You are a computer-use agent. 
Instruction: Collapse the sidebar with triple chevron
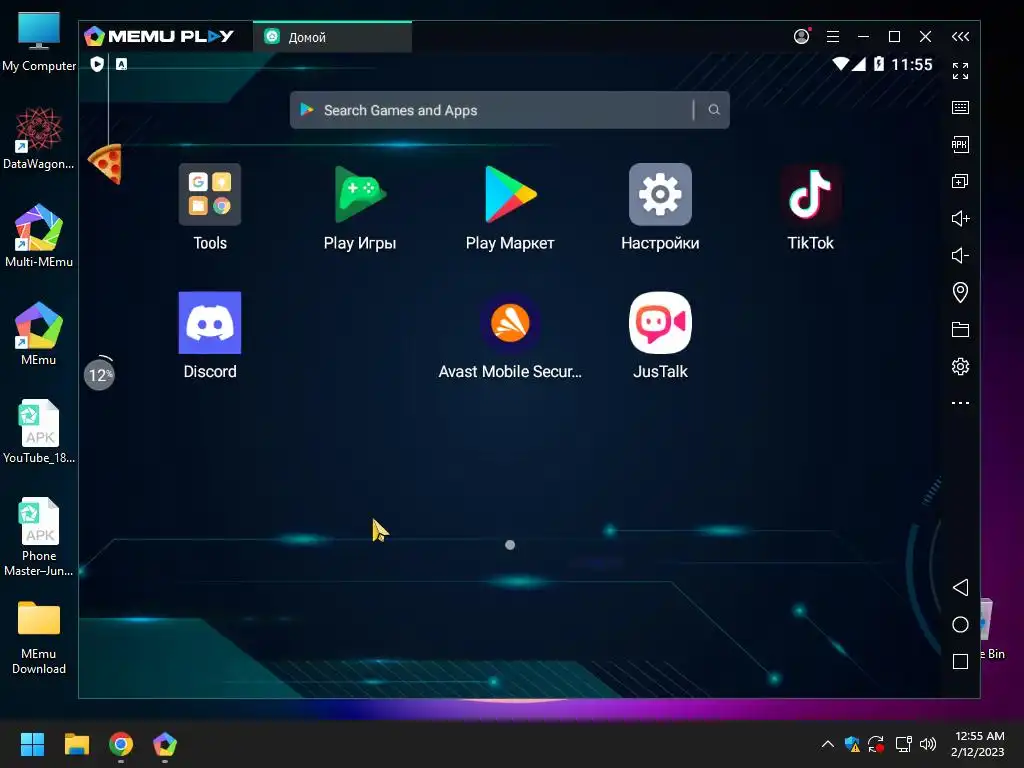click(x=960, y=37)
